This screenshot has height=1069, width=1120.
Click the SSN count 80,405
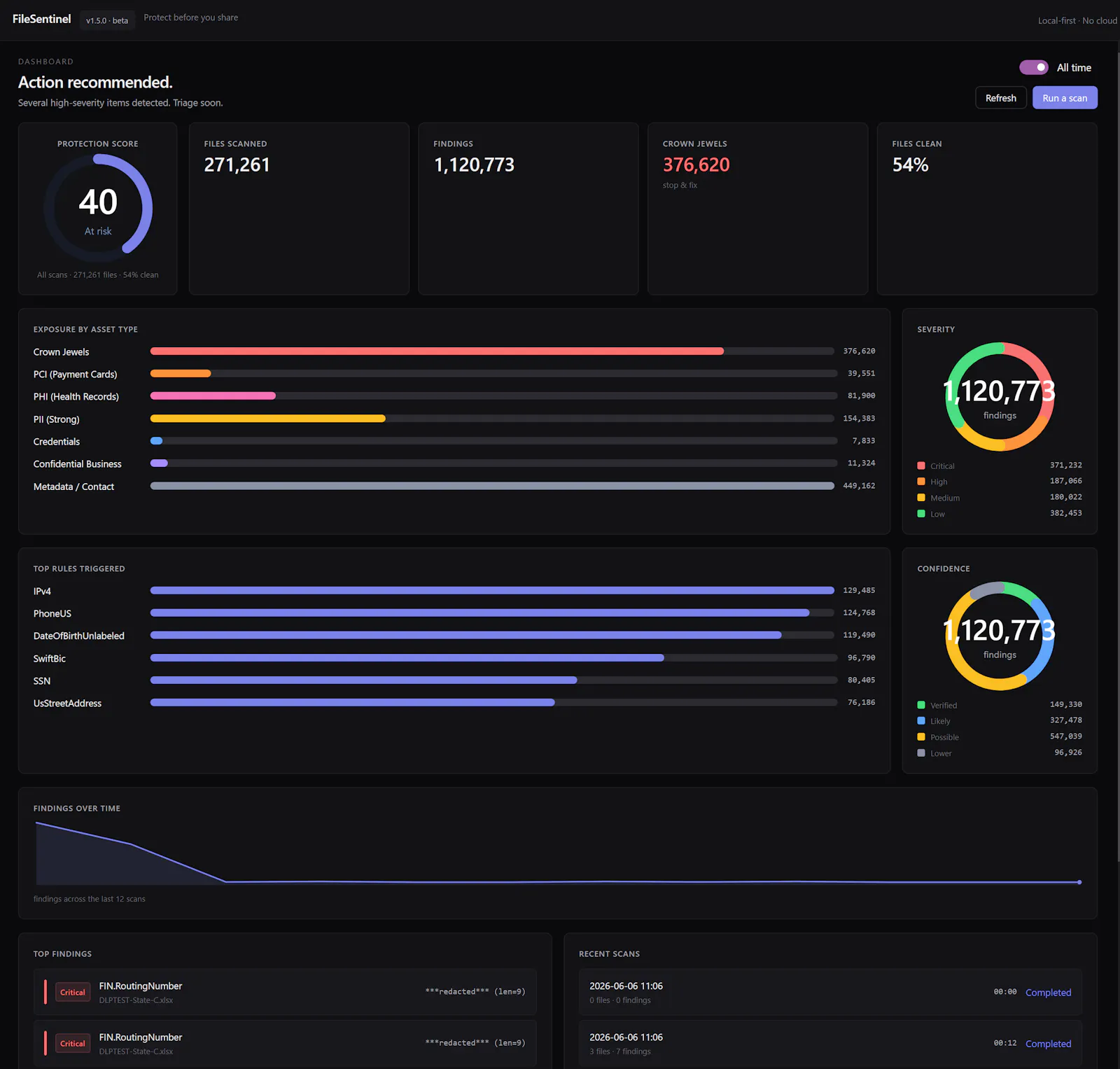pos(861,680)
